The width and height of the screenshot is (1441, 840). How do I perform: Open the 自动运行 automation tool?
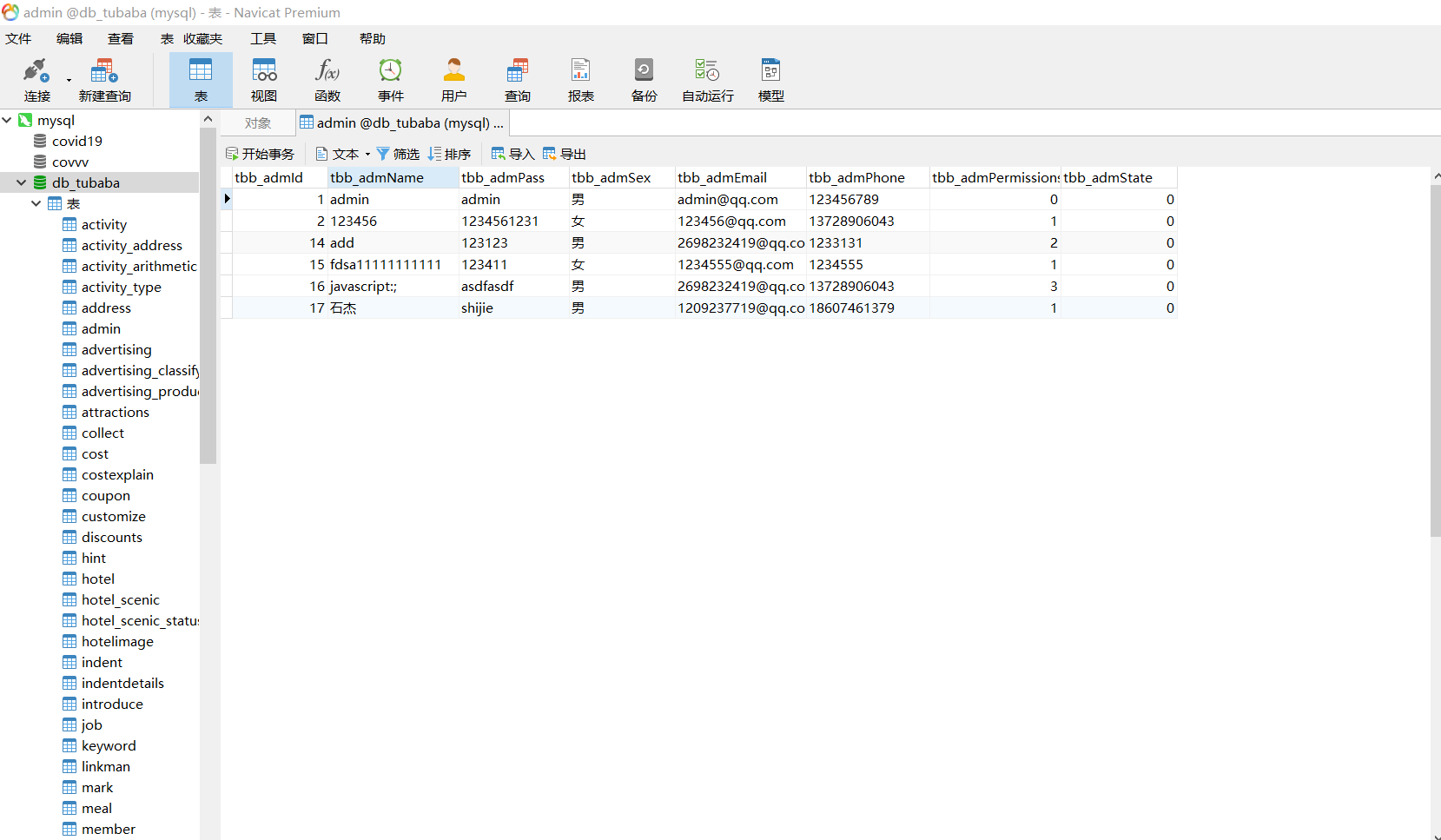pos(708,80)
